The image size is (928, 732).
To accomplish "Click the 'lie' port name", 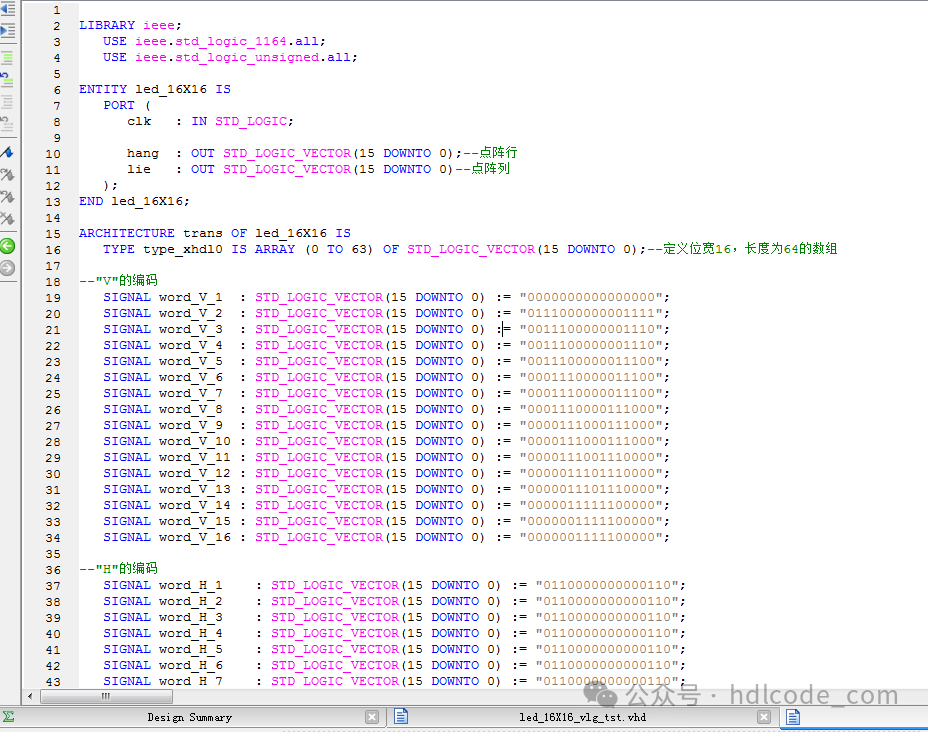I will tap(138, 169).
